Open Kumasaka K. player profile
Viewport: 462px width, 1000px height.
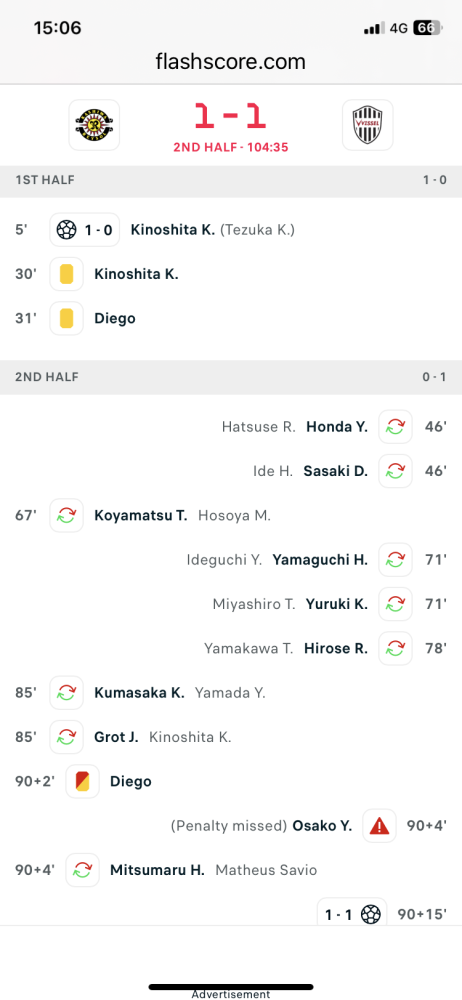139,693
